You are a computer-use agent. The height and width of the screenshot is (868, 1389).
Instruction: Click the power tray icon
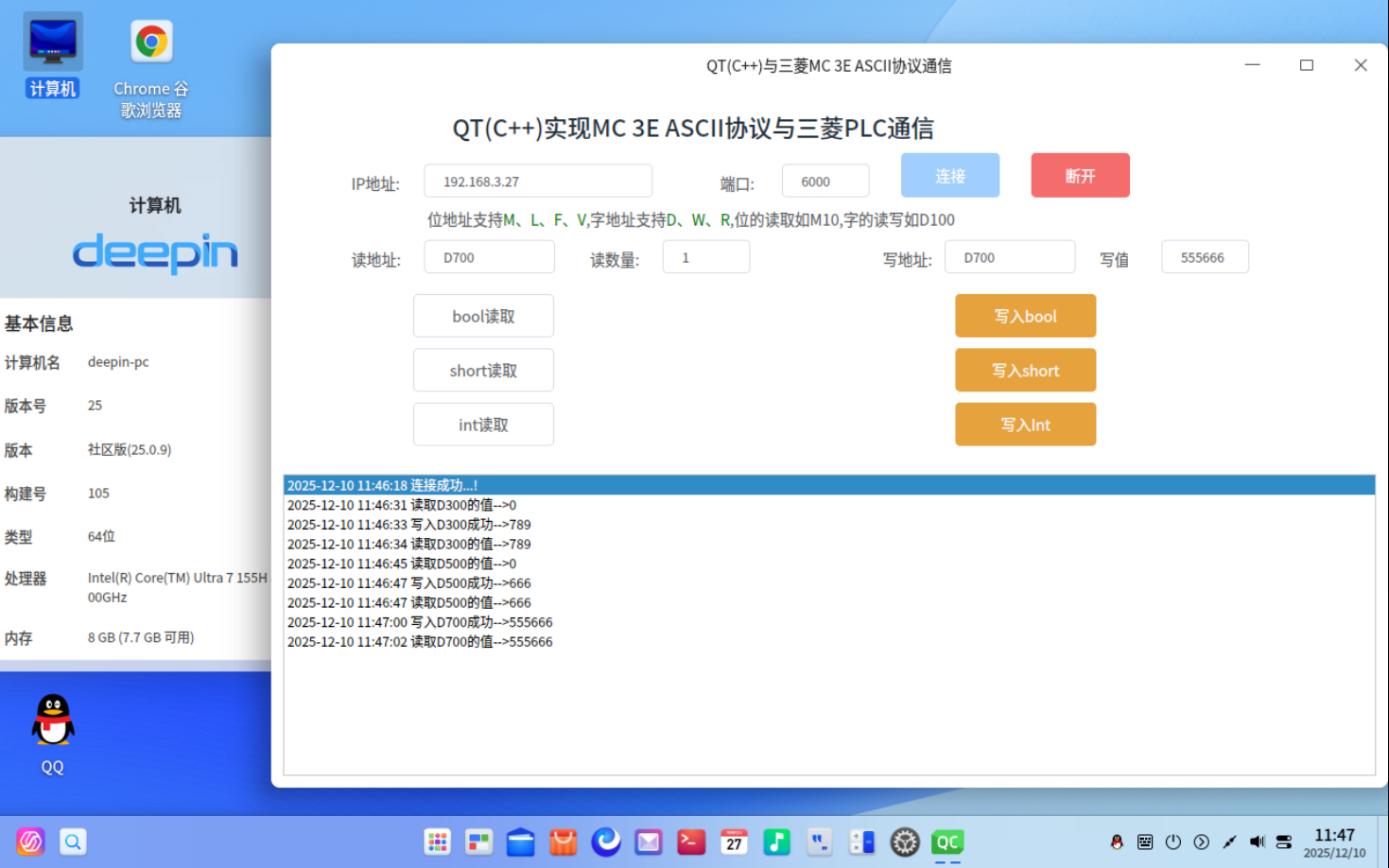[x=1173, y=842]
